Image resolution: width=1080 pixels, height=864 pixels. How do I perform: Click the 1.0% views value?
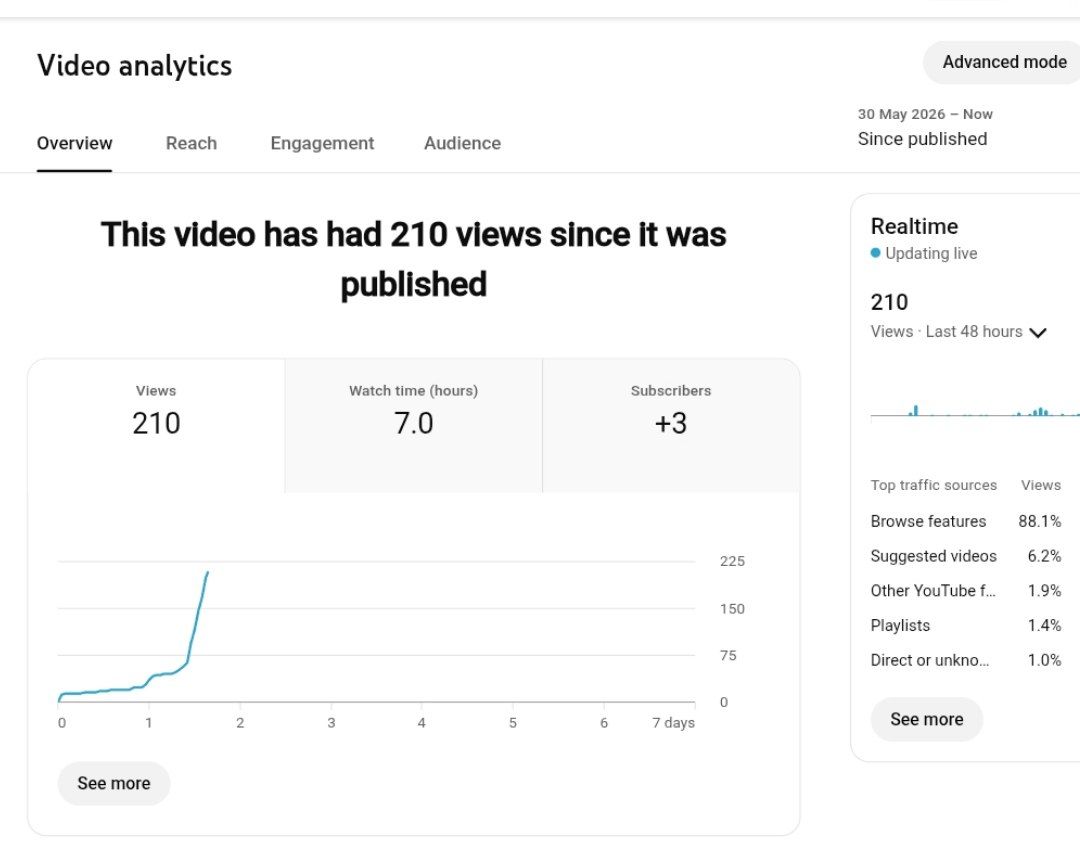[x=1044, y=660]
